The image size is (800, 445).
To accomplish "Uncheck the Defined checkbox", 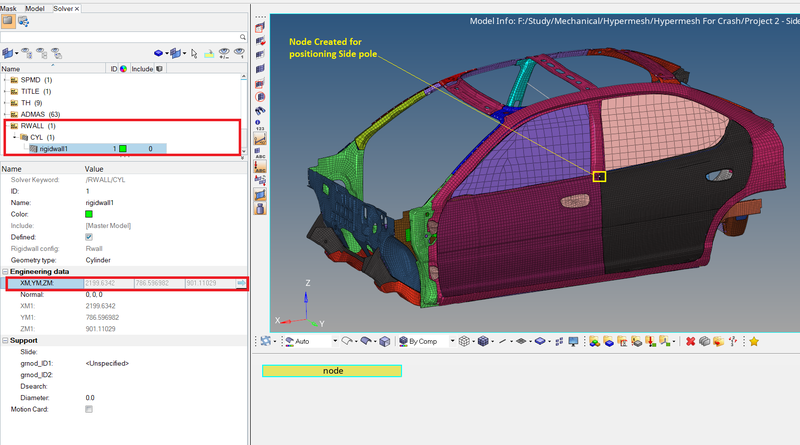I will (x=89, y=237).
